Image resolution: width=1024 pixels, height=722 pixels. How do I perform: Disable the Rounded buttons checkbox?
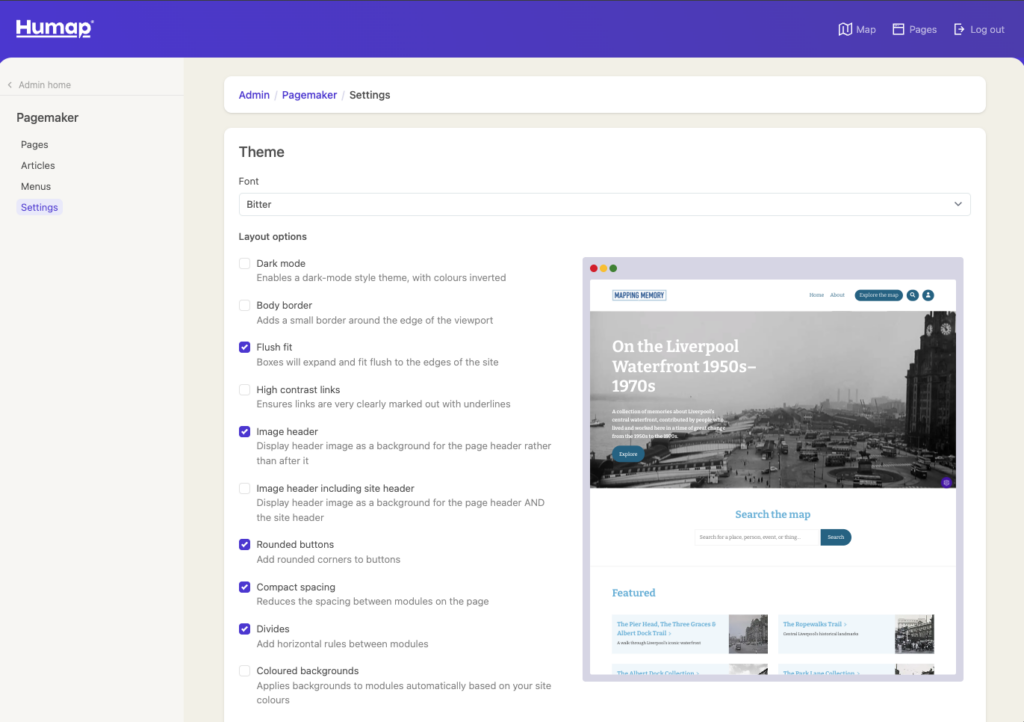pos(245,545)
